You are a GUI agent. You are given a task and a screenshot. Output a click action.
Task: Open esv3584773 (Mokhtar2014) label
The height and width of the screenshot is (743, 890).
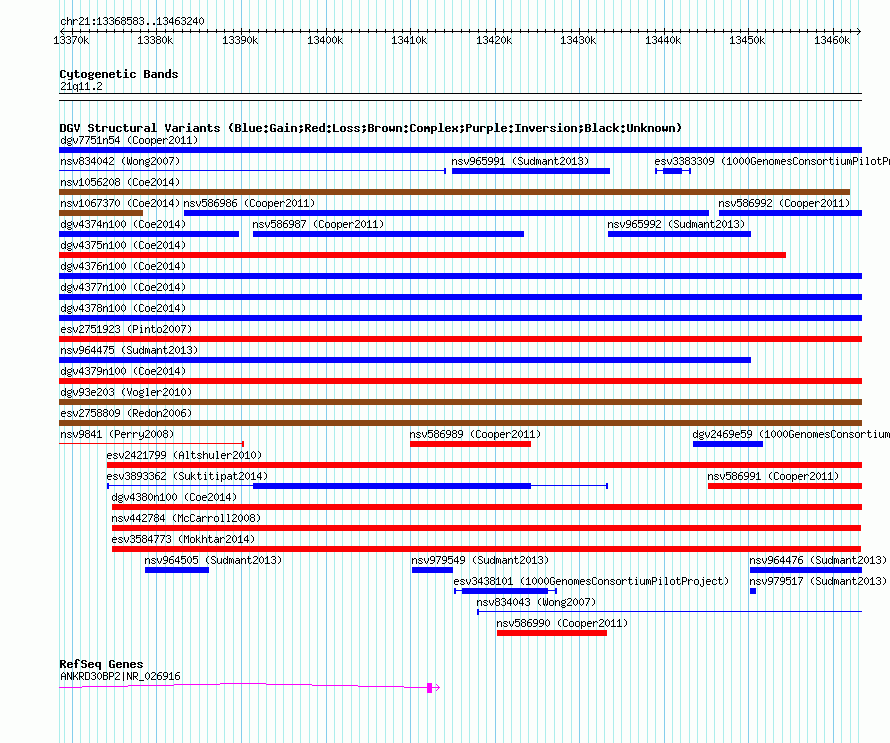tap(183, 539)
